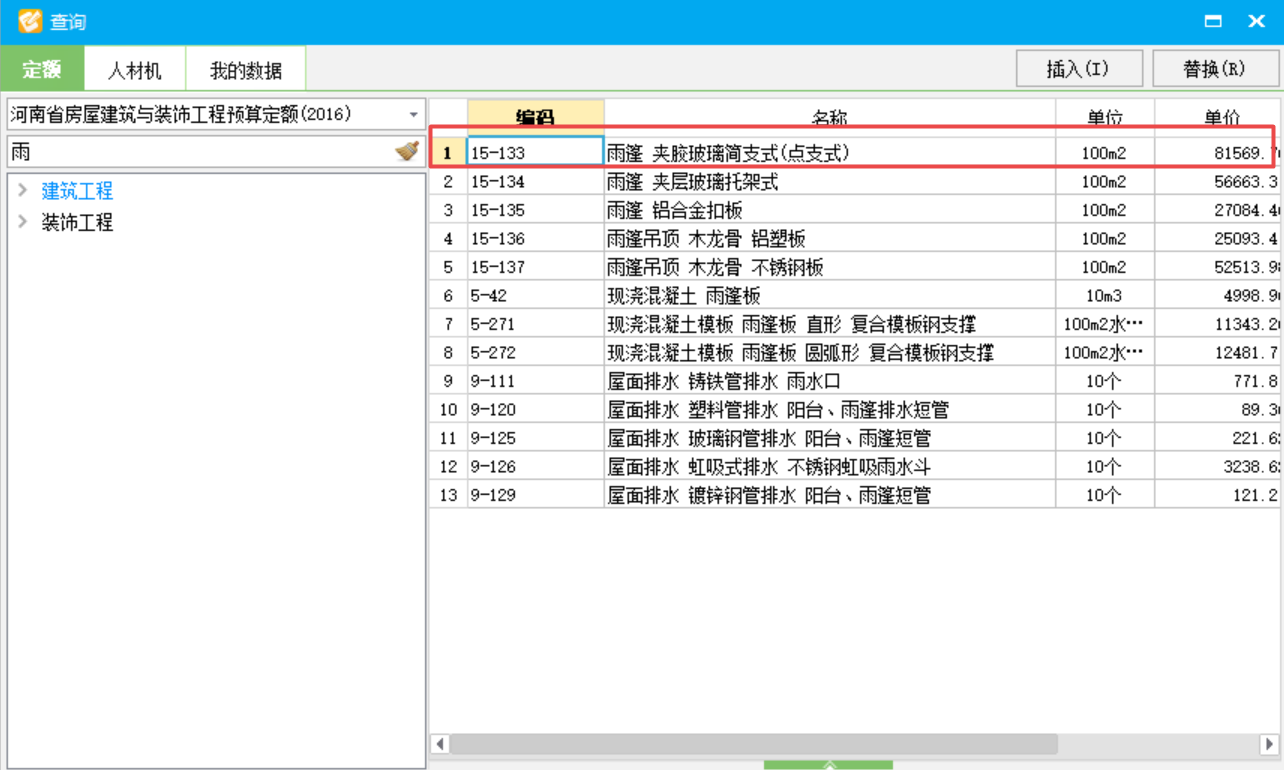Click 塑料管排水 阳台、雨篷排水短管 cell
Image resolution: width=1284 pixels, height=770 pixels.
point(830,410)
